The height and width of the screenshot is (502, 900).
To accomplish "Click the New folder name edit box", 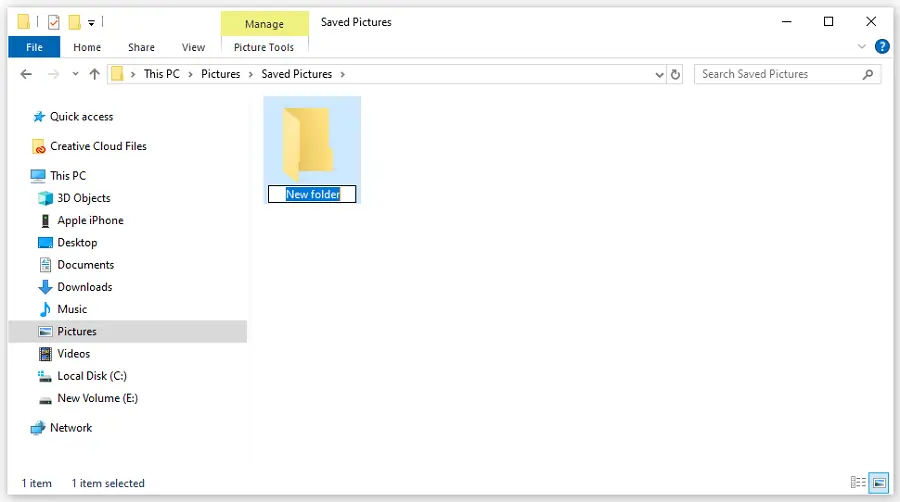I will [x=312, y=194].
